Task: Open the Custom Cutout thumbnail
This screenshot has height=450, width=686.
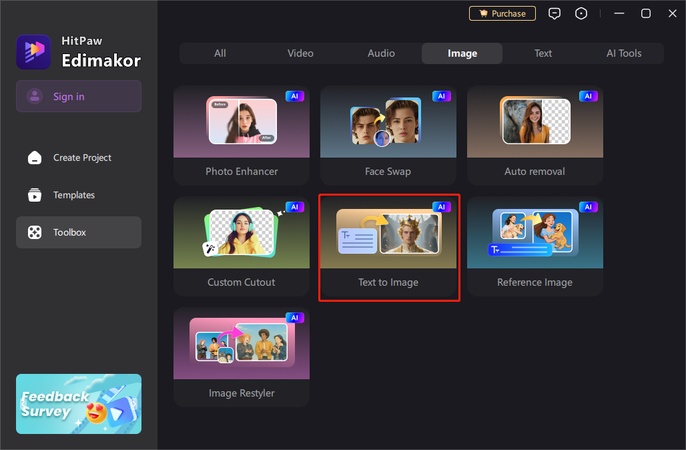Action: 242,232
